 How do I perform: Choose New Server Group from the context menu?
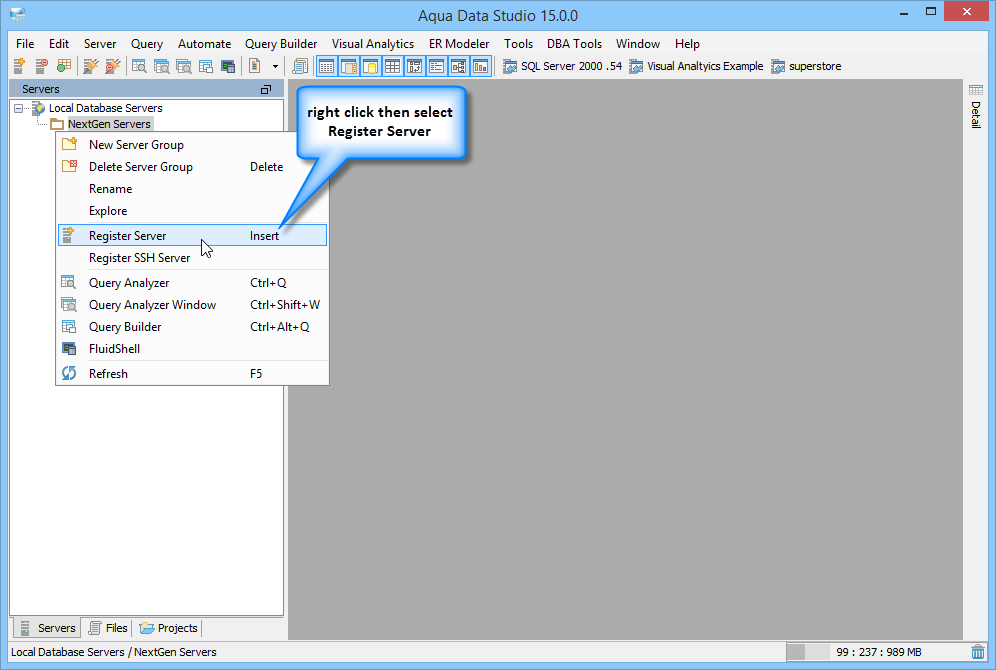192,145
